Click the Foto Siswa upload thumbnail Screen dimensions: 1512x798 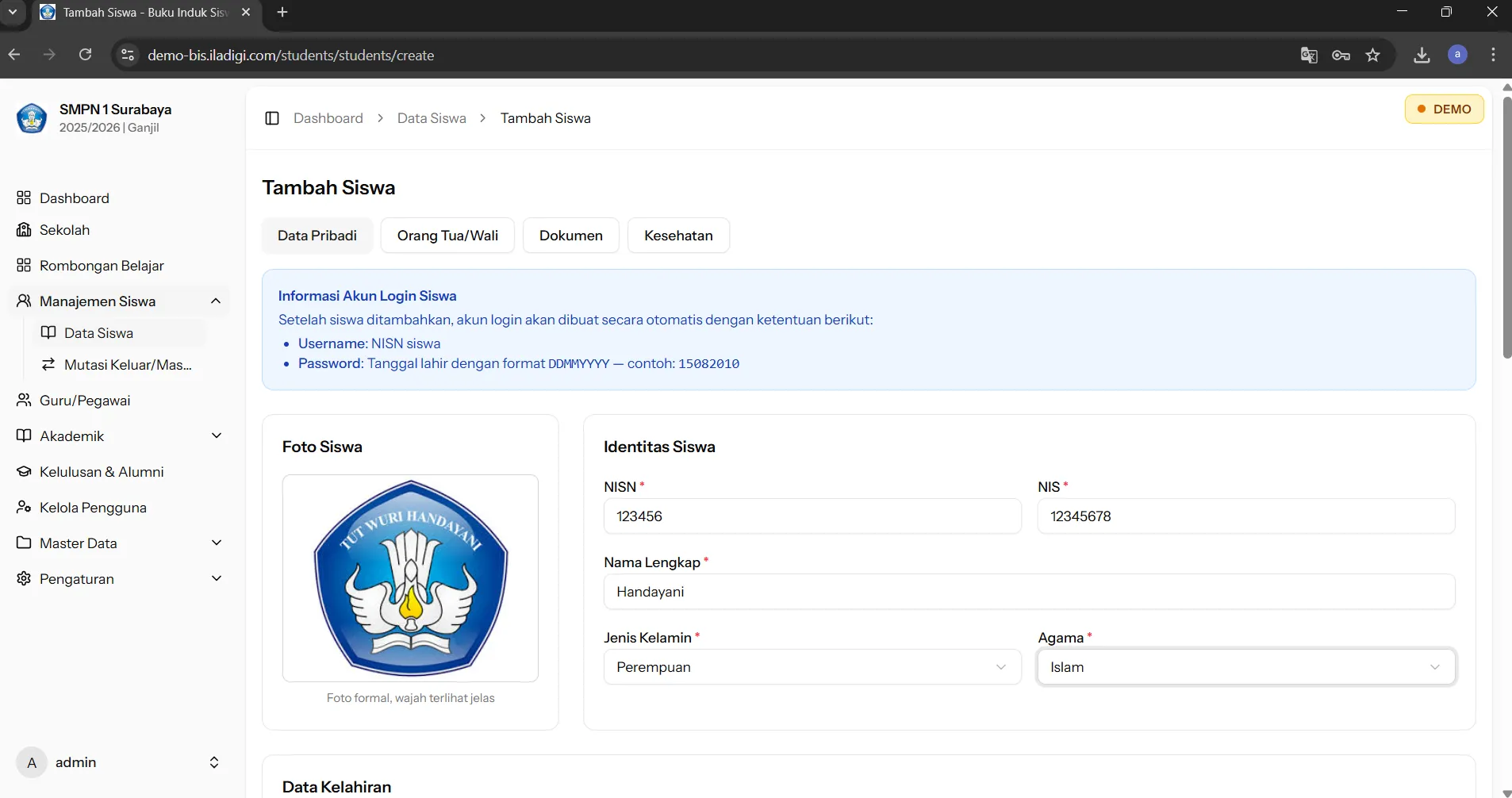tap(410, 578)
